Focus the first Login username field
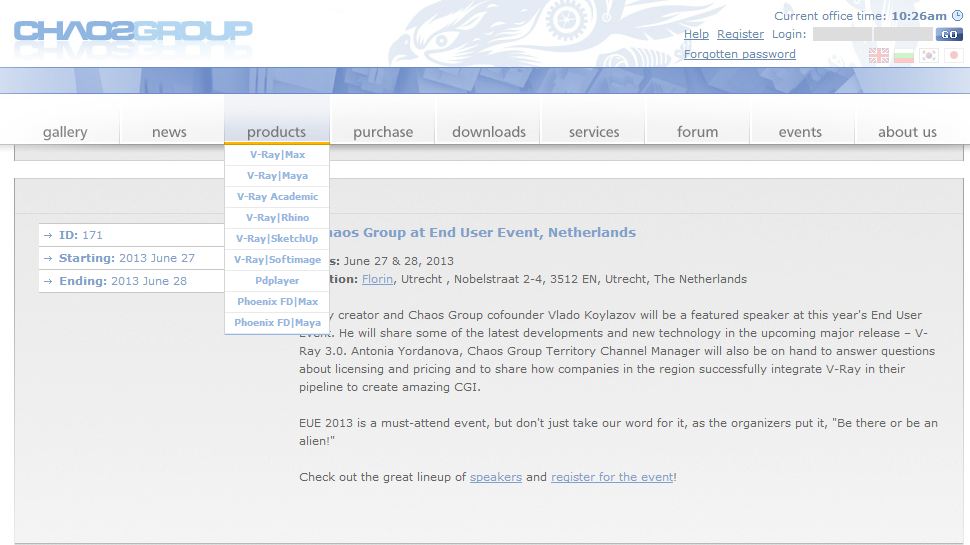Screen dimensions: 970x545 coord(842,34)
